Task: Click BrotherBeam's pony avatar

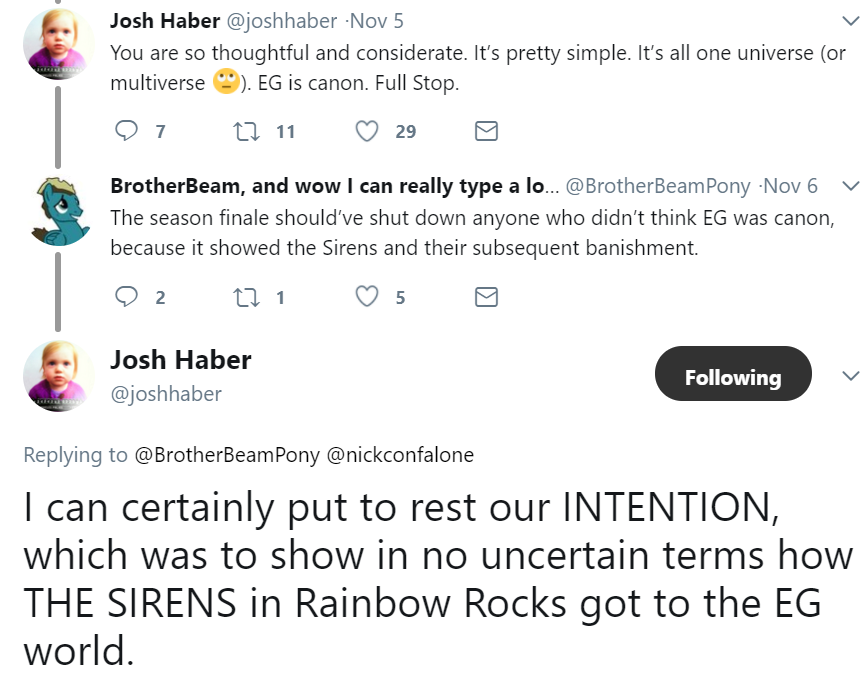Action: [x=59, y=213]
